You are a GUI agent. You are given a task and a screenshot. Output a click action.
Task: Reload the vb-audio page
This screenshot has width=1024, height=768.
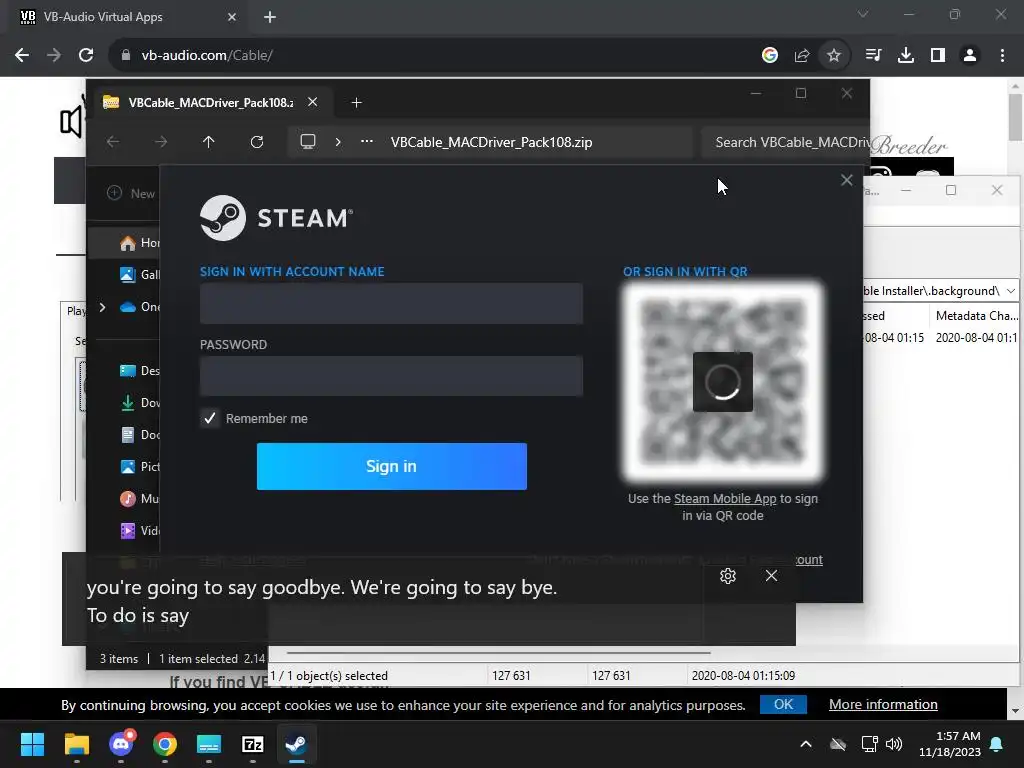click(x=86, y=56)
